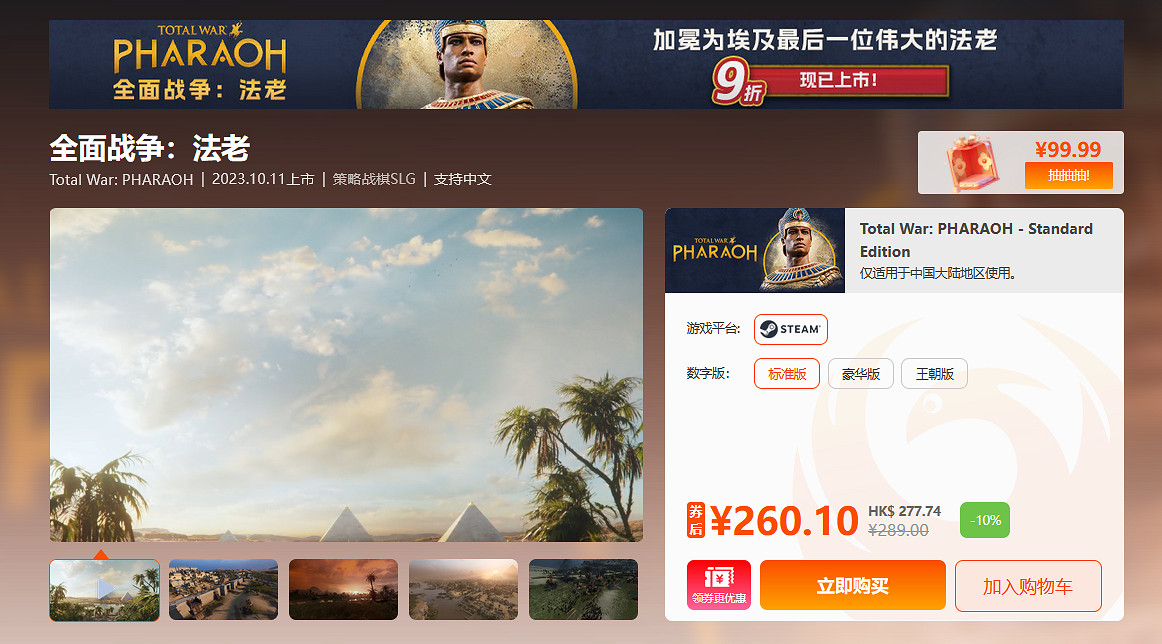Image resolution: width=1162 pixels, height=644 pixels.
Task: Select the 王朝版 edition
Action: tap(934, 374)
